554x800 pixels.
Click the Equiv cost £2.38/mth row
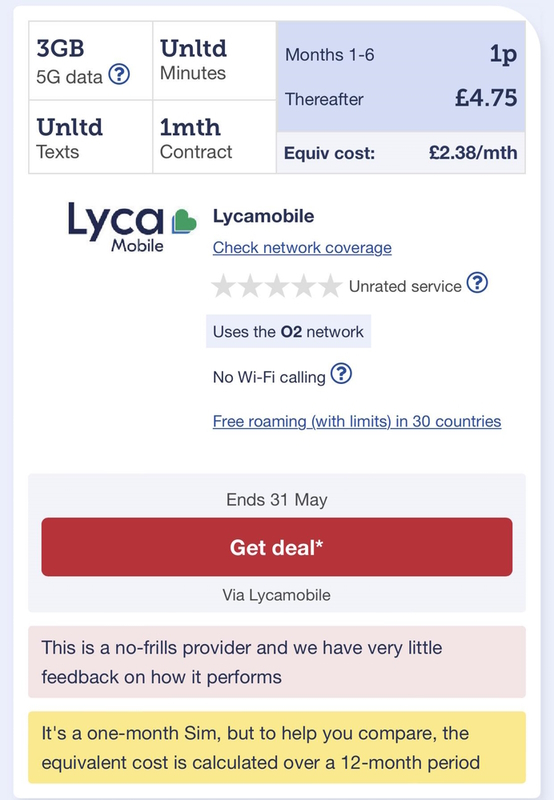pyautogui.click(x=401, y=153)
